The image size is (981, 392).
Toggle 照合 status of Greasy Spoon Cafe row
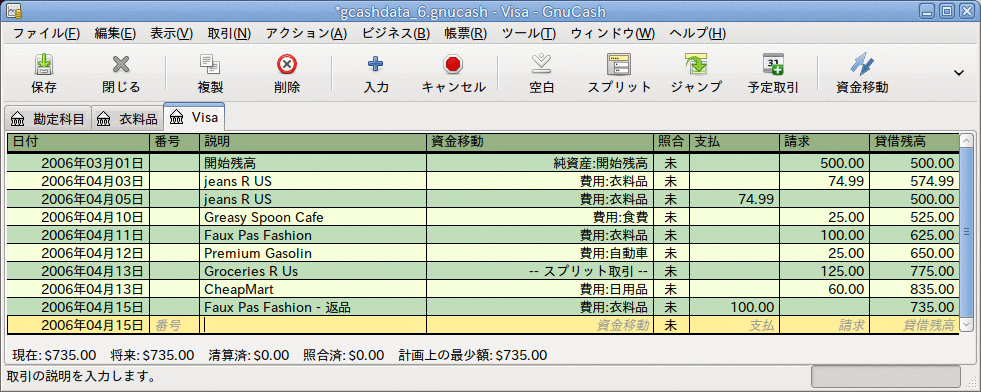(x=671, y=218)
